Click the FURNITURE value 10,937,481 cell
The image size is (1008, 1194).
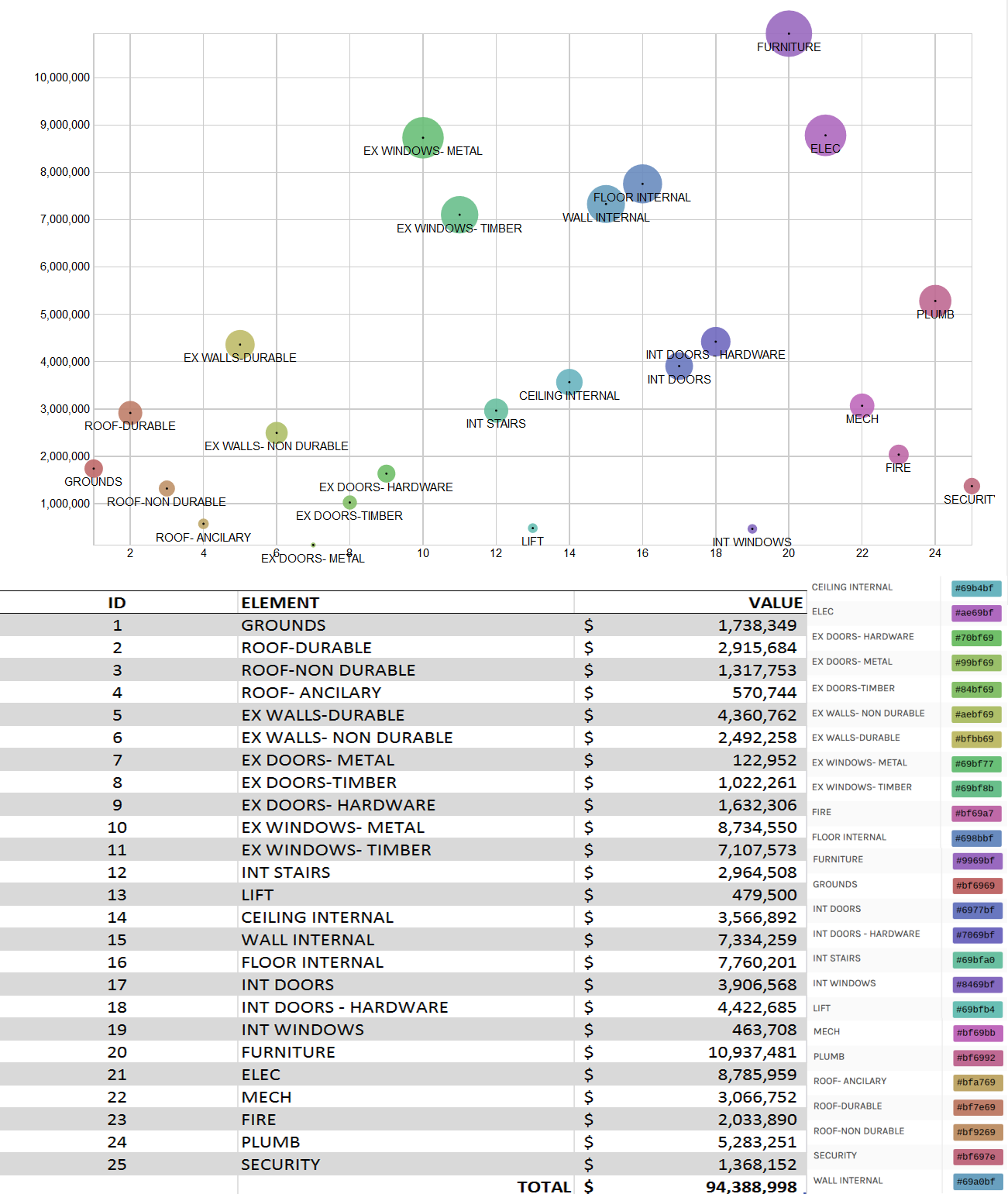(x=752, y=1052)
